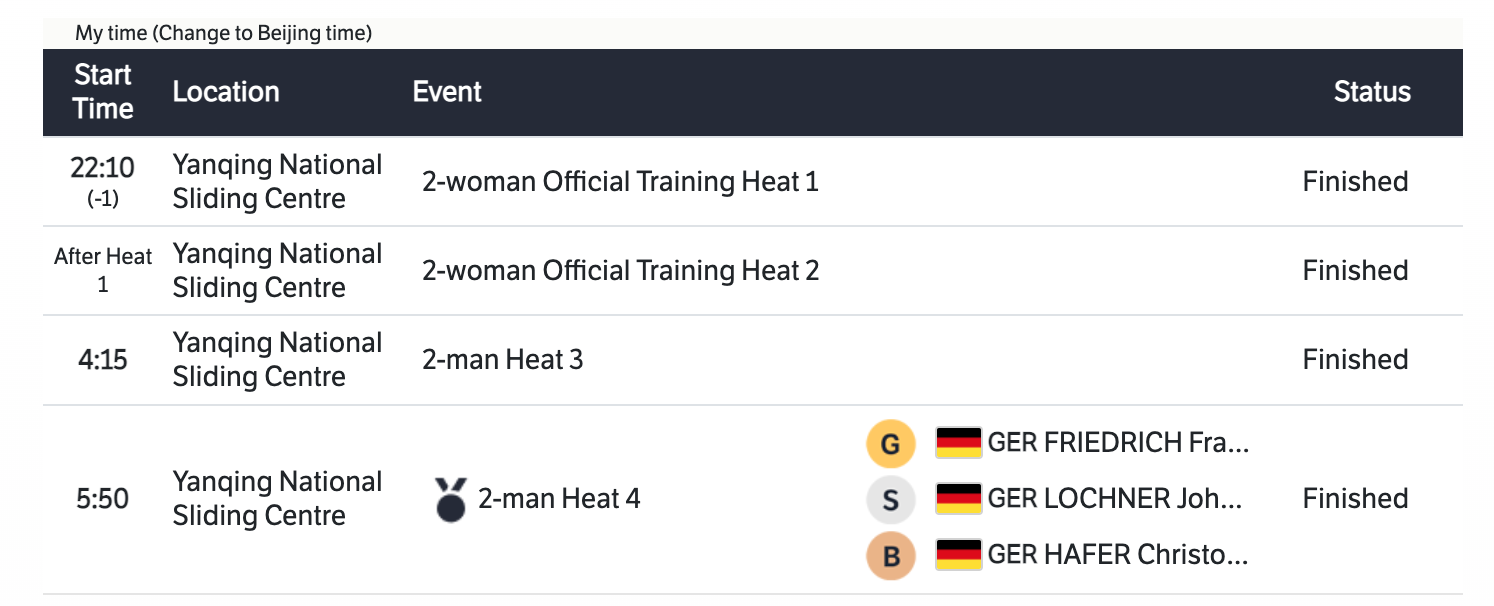
Task: Open 2-woman Official Training Heat 2
Action: tap(620, 271)
